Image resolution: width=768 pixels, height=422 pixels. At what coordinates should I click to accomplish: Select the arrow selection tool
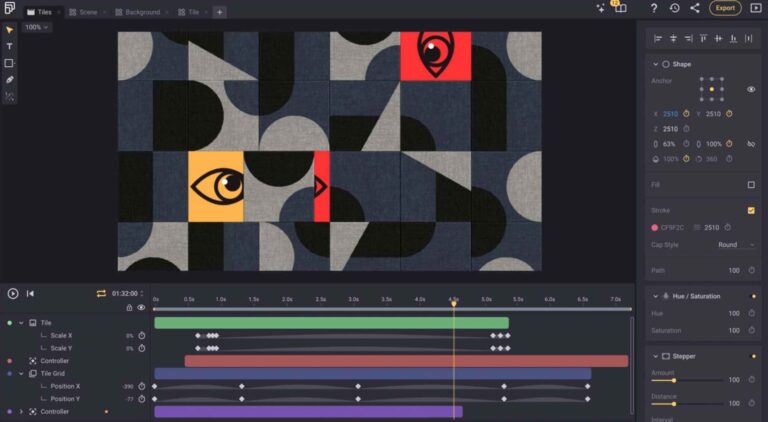tap(9, 30)
